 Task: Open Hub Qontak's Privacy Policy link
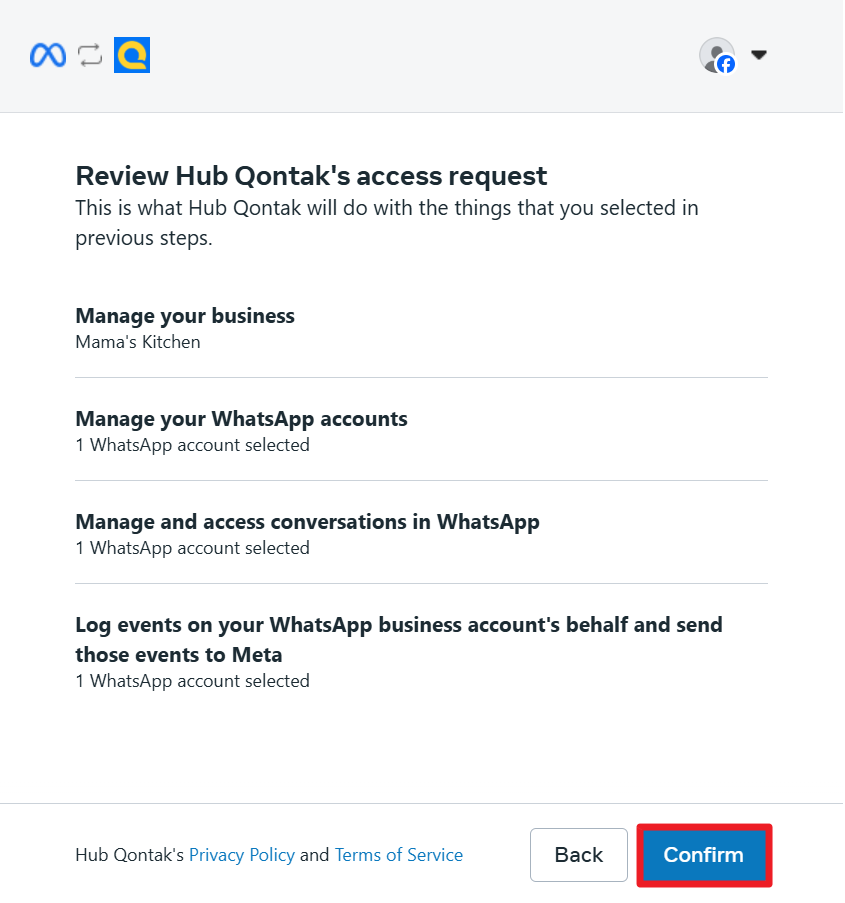coord(241,855)
